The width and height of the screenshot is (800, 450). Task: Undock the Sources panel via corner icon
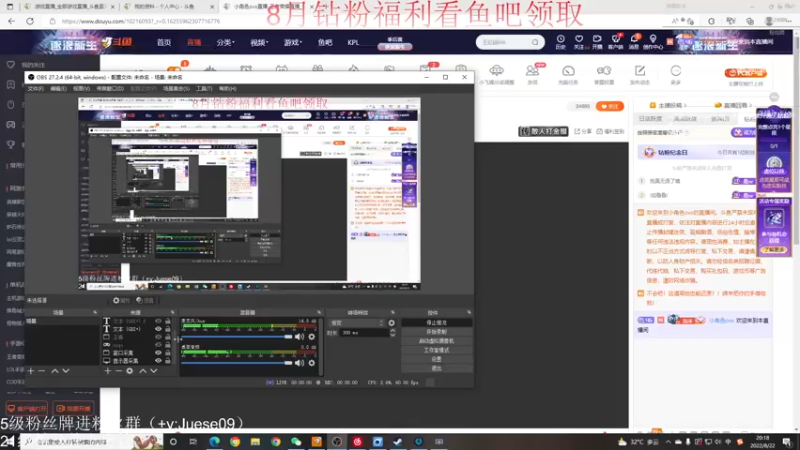point(172,312)
